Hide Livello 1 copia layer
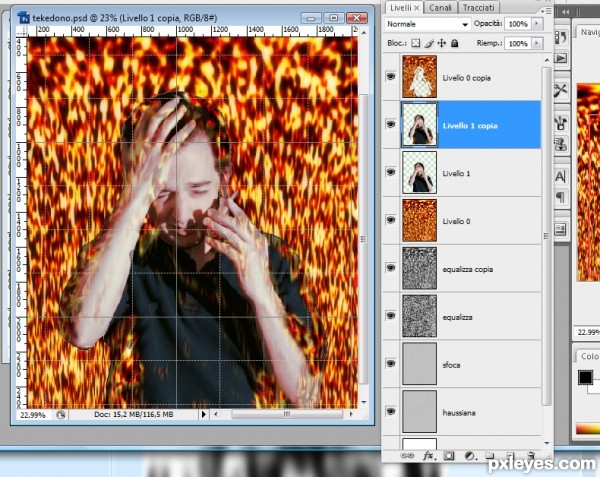 [391, 124]
